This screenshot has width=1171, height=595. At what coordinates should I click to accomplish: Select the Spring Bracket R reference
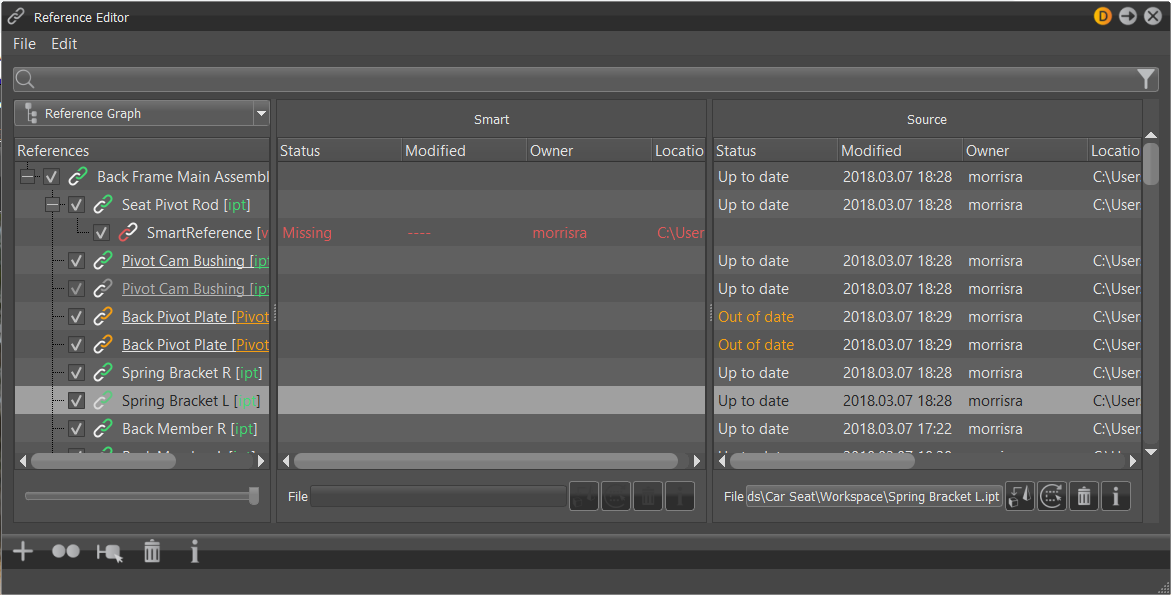[191, 372]
